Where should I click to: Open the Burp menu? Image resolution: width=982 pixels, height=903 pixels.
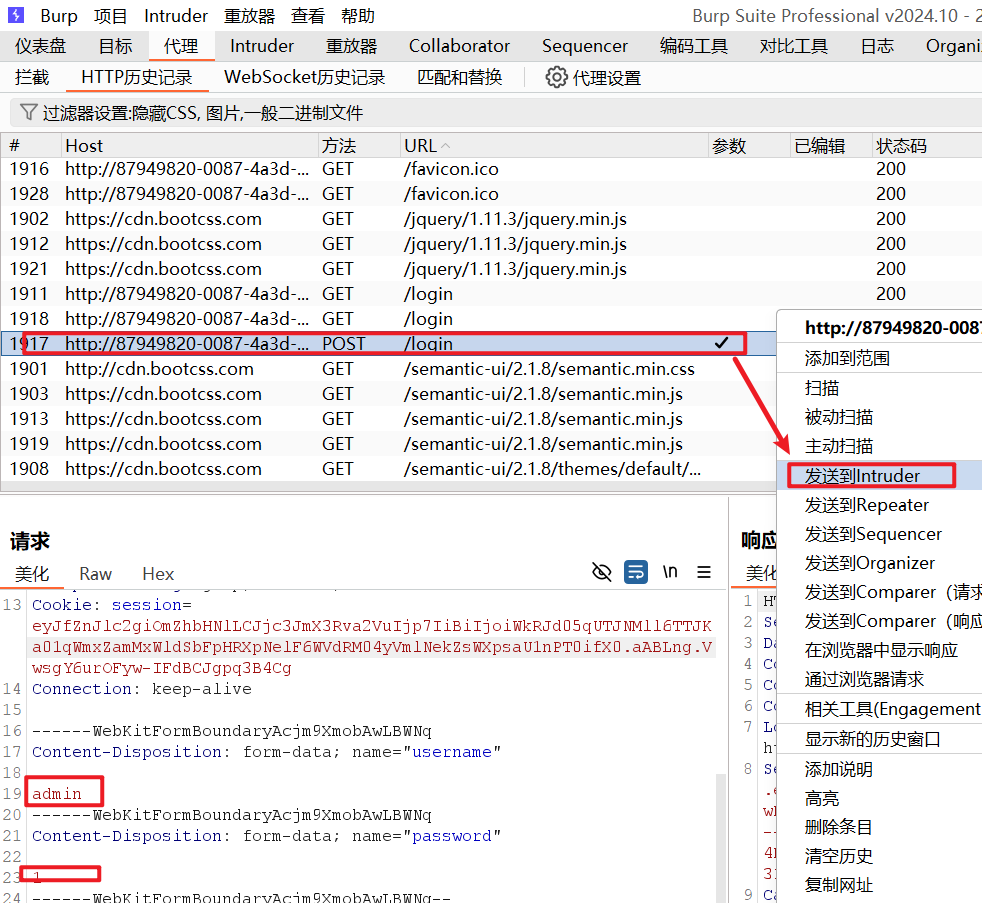59,16
